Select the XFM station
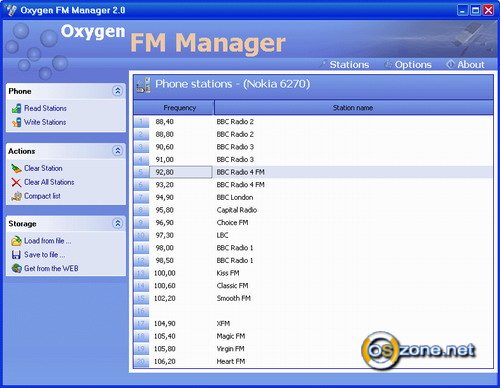 click(x=223, y=324)
